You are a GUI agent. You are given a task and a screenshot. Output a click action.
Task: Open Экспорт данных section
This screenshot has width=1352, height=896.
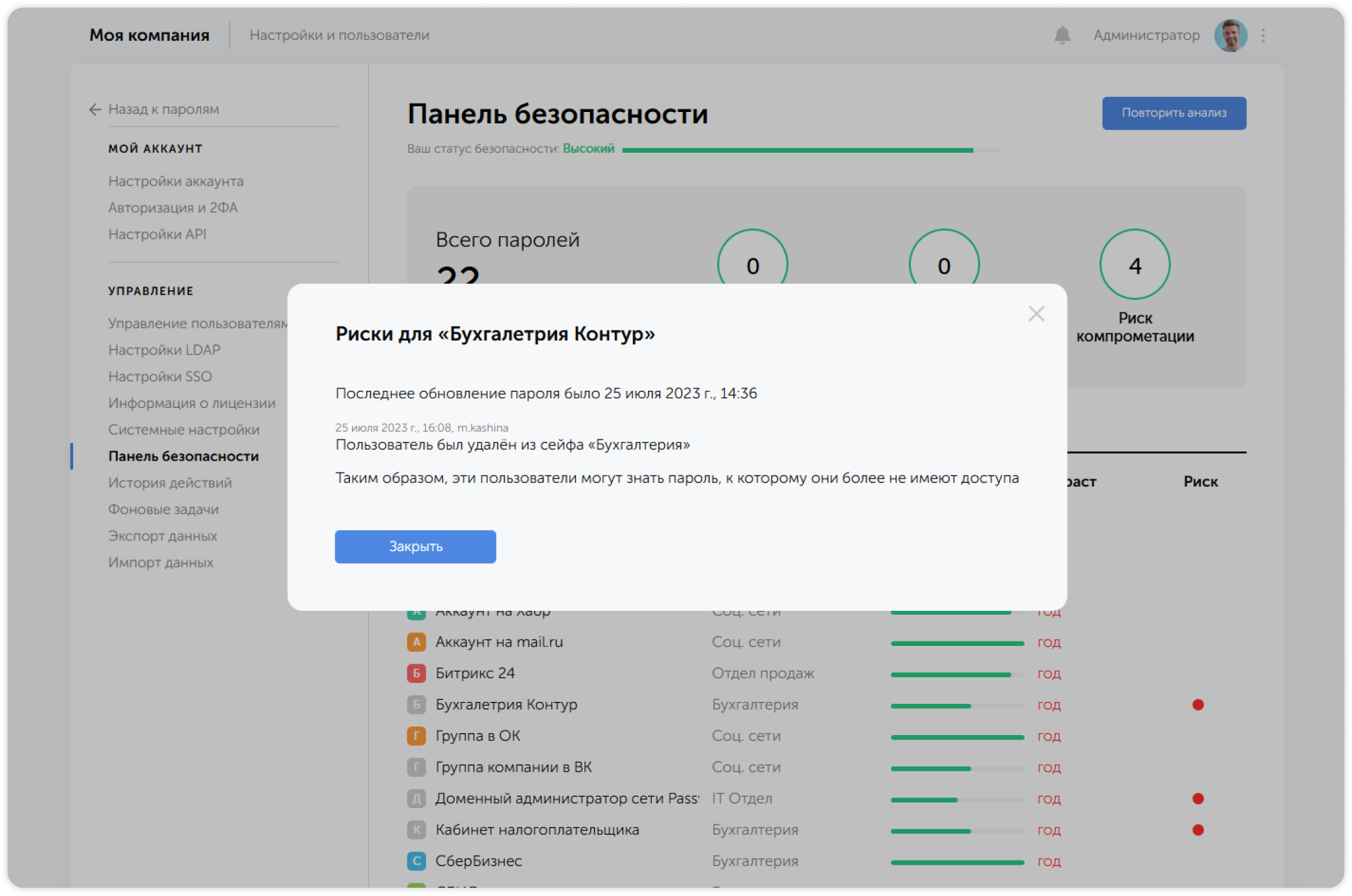click(x=162, y=536)
